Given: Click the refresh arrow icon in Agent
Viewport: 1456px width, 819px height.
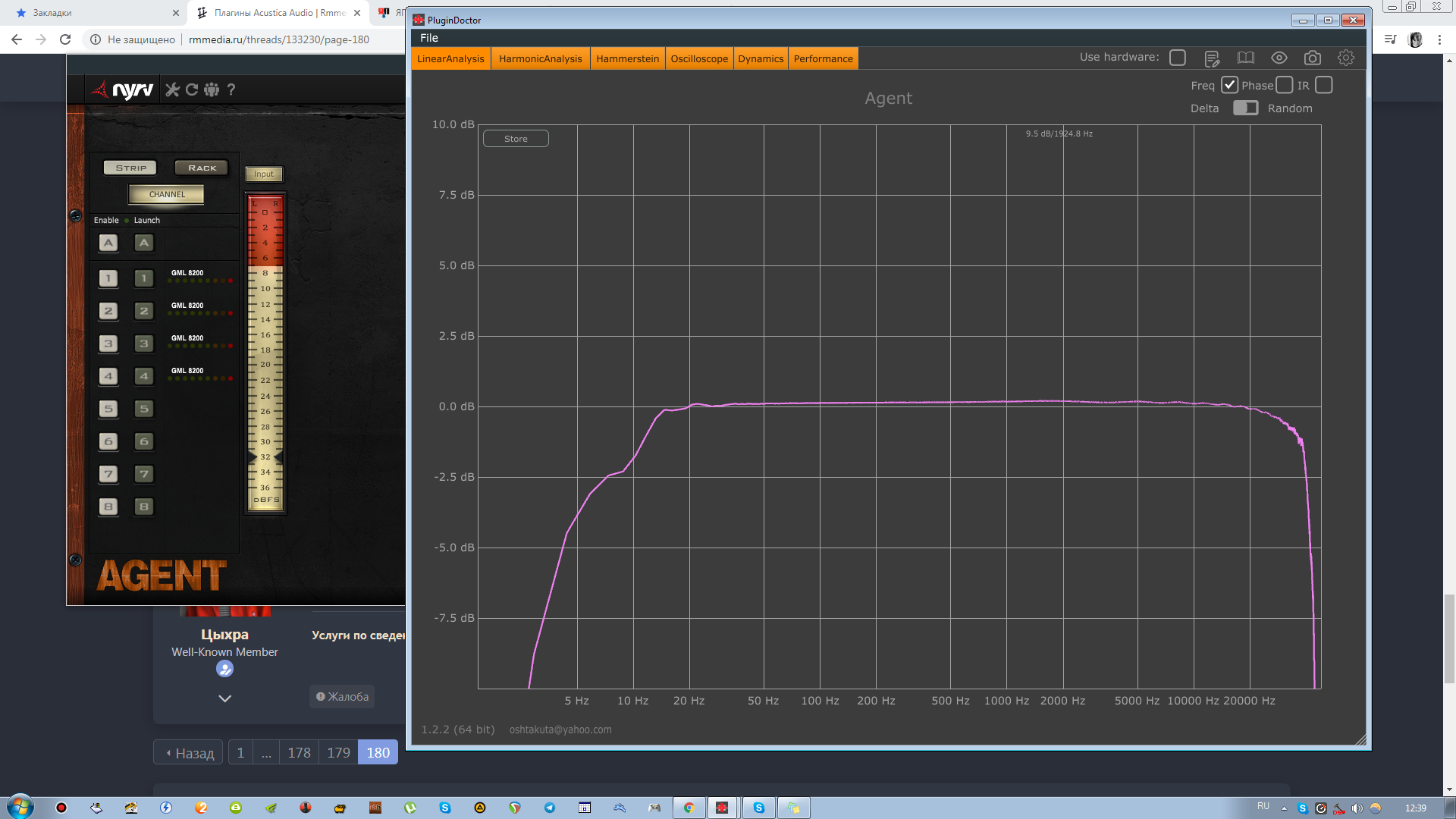Looking at the screenshot, I should pyautogui.click(x=192, y=89).
